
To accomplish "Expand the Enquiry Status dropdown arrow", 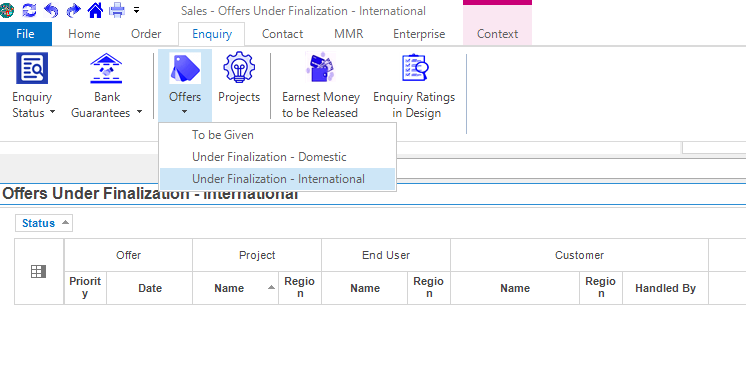I will [52, 112].
